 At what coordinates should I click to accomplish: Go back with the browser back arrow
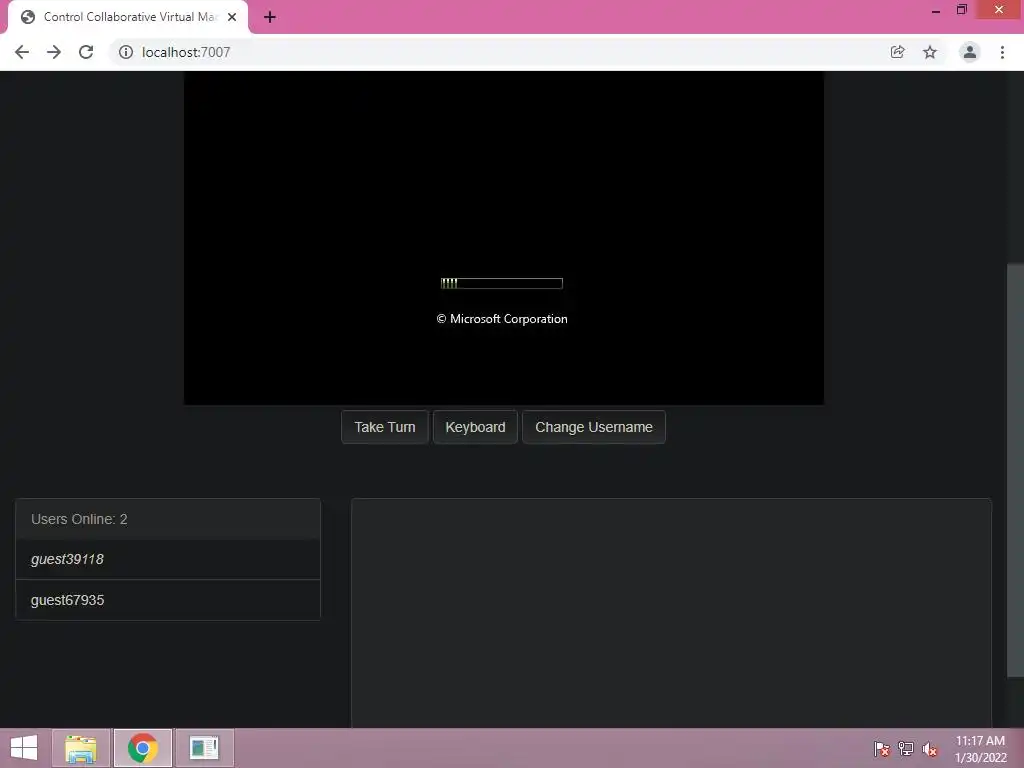click(x=22, y=52)
